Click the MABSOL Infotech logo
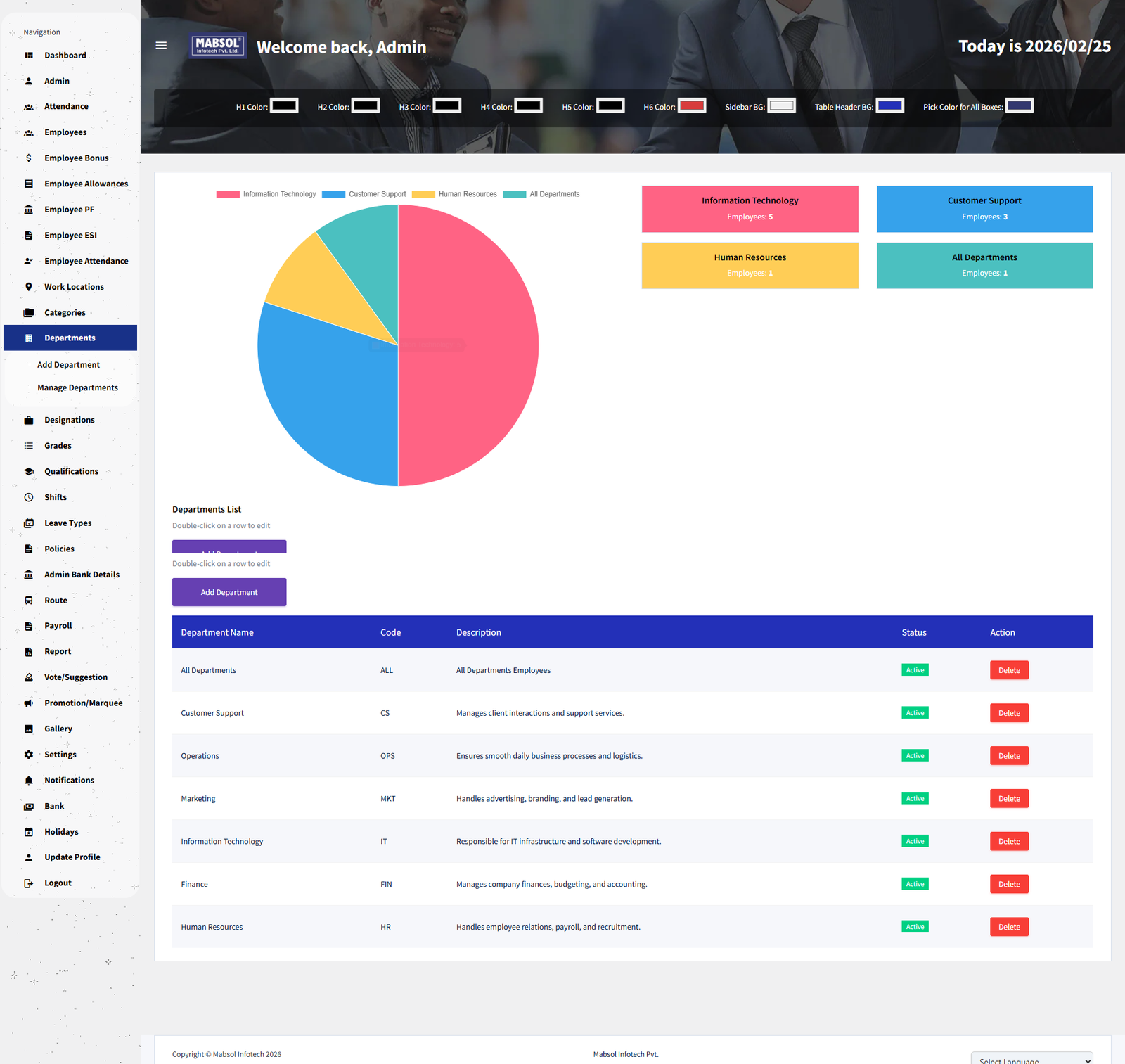The height and width of the screenshot is (1064, 1125). point(218,46)
